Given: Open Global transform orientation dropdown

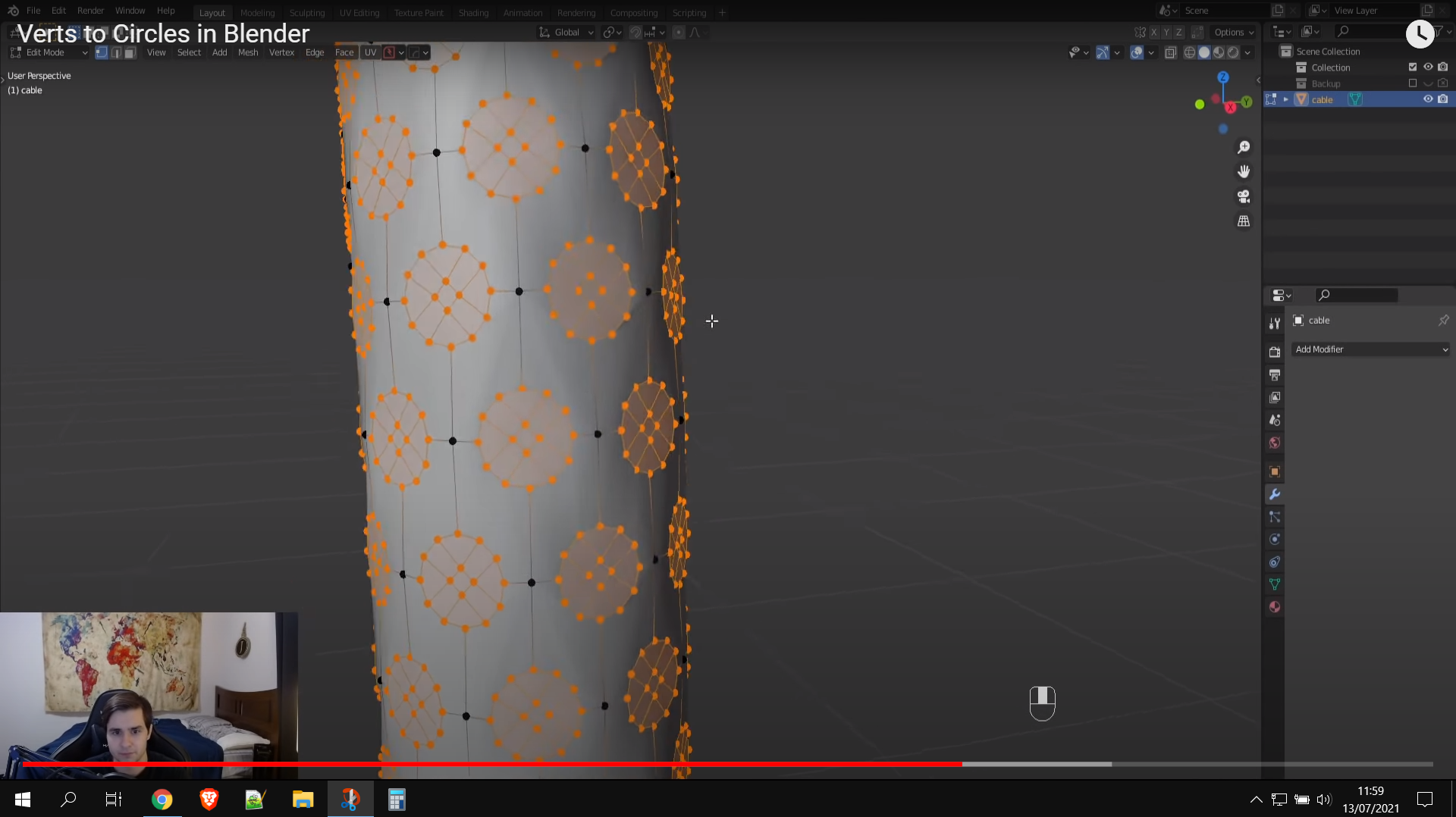Looking at the screenshot, I should (x=566, y=33).
